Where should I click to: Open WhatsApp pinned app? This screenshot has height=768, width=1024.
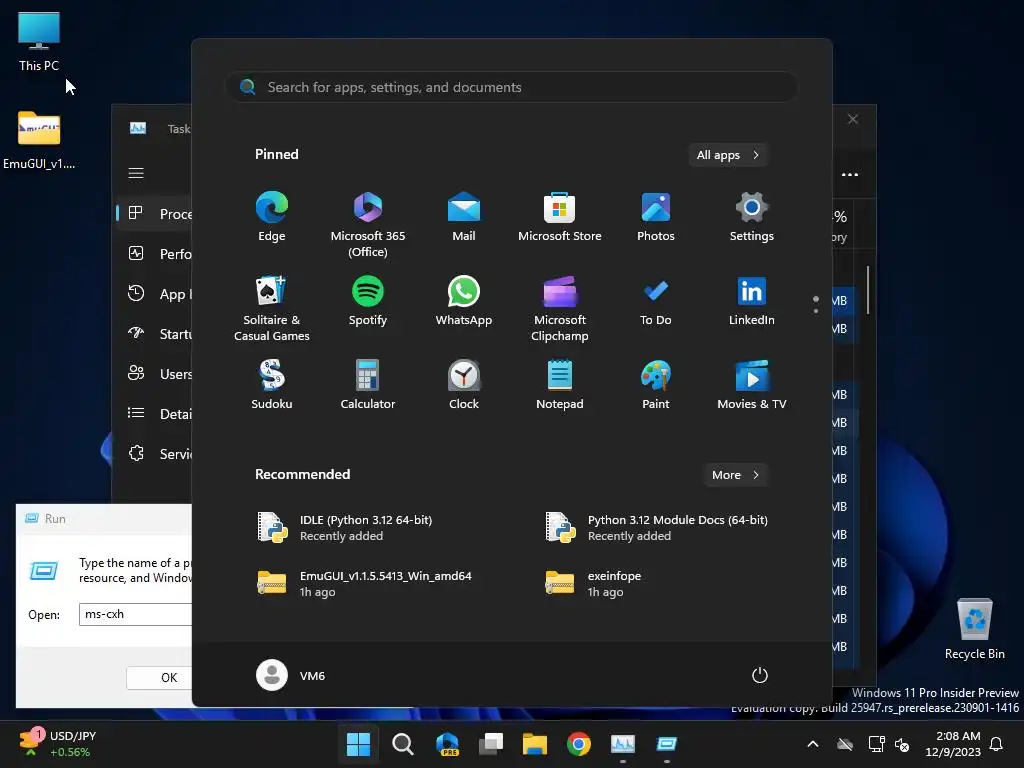pos(464,301)
